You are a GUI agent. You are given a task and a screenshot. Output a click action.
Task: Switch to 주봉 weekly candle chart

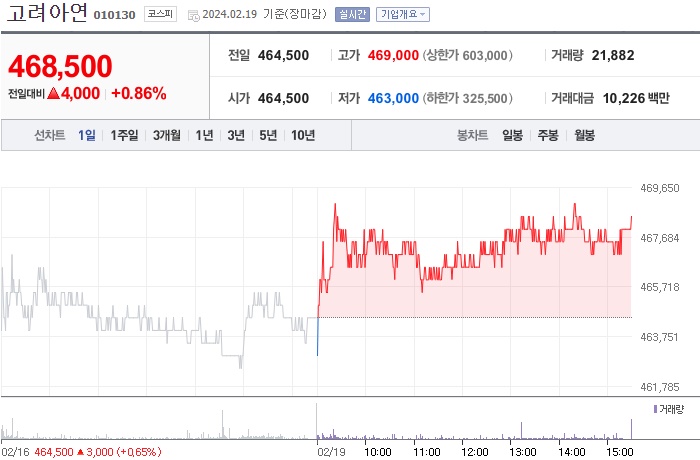point(548,135)
